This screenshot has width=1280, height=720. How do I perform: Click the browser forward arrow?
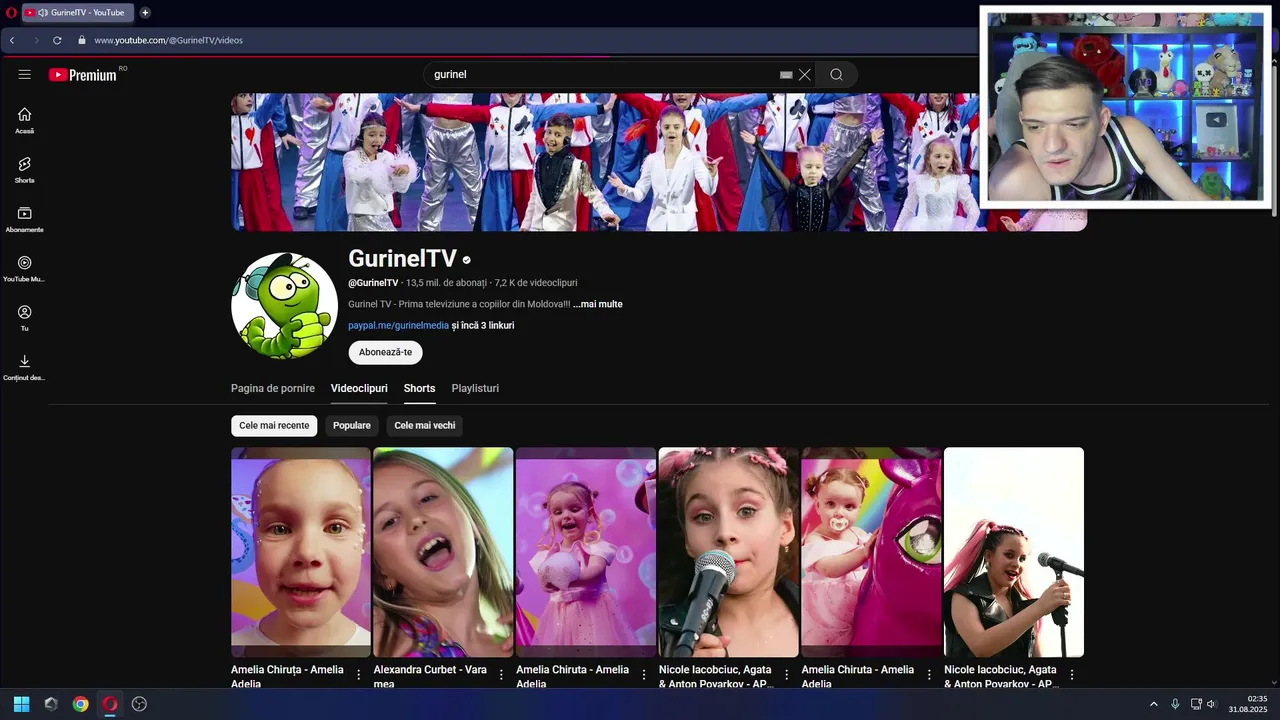click(36, 40)
